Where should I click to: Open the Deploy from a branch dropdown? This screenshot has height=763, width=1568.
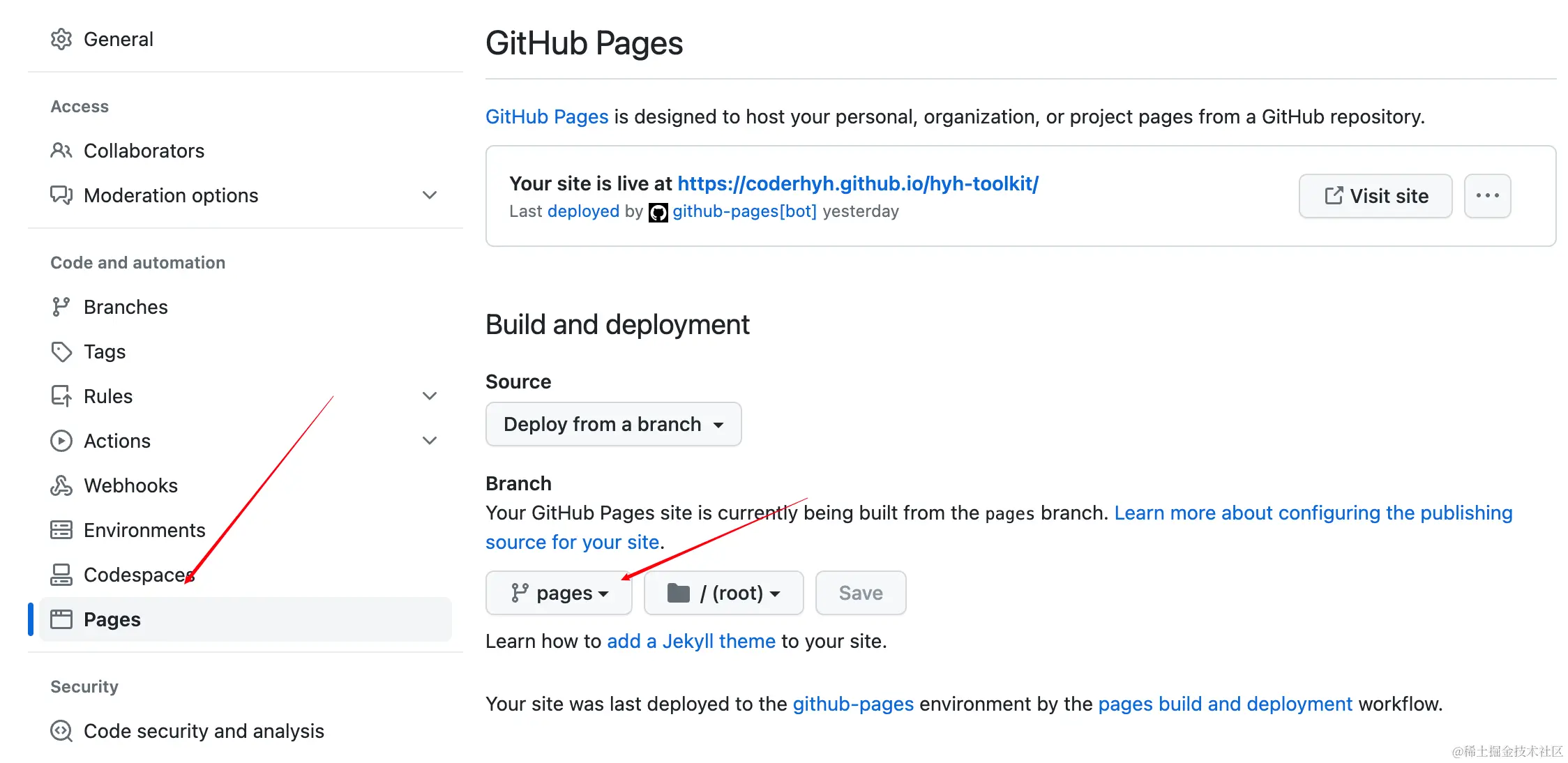(614, 424)
